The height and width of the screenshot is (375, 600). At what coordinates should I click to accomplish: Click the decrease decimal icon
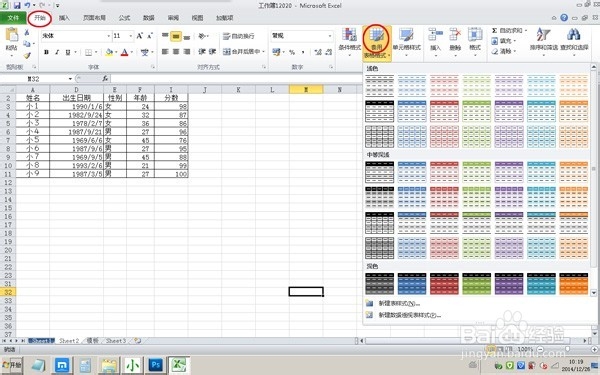coord(328,52)
